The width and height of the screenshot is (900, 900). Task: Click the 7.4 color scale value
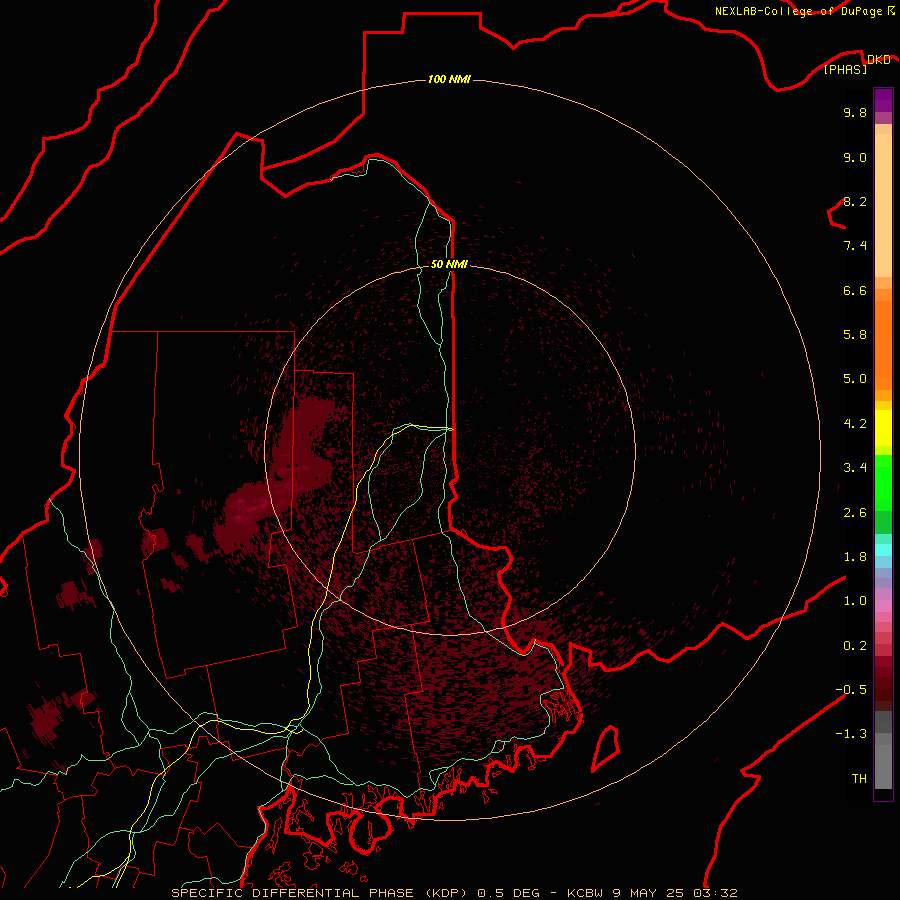point(855,246)
